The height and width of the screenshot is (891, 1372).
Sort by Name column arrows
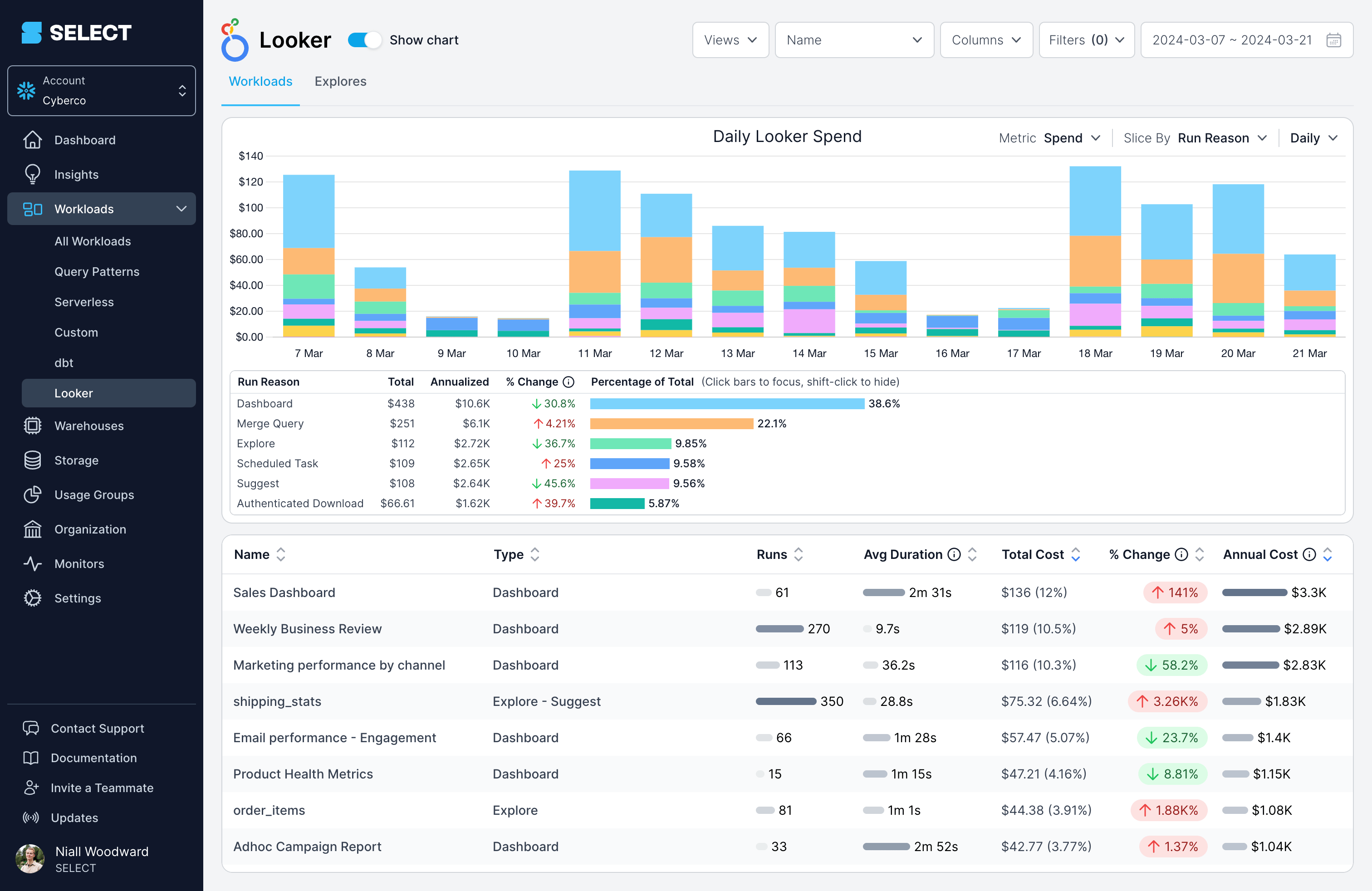tap(281, 554)
